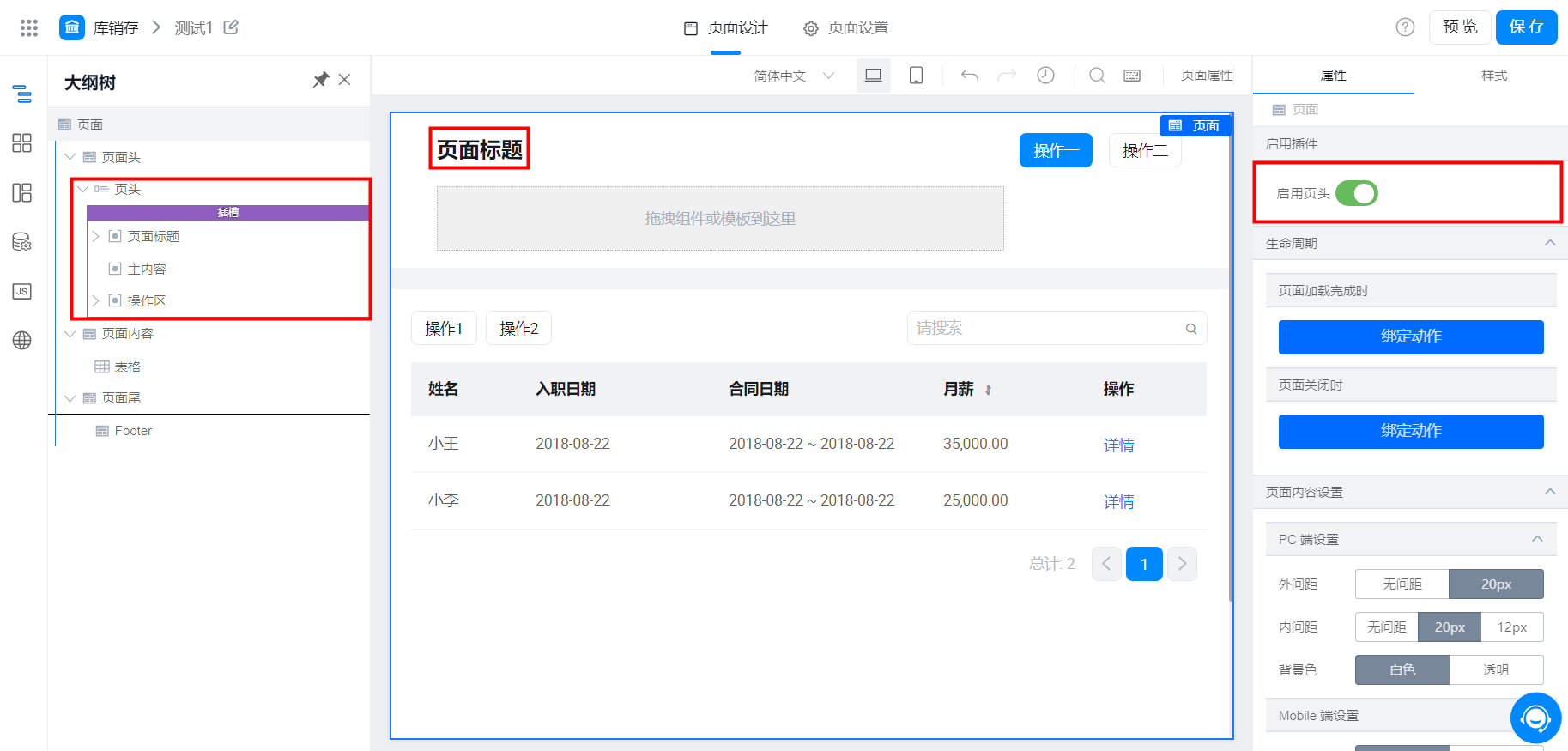The image size is (1568, 751).
Task: Click 页面属性 in the toolbar
Action: click(x=1207, y=76)
